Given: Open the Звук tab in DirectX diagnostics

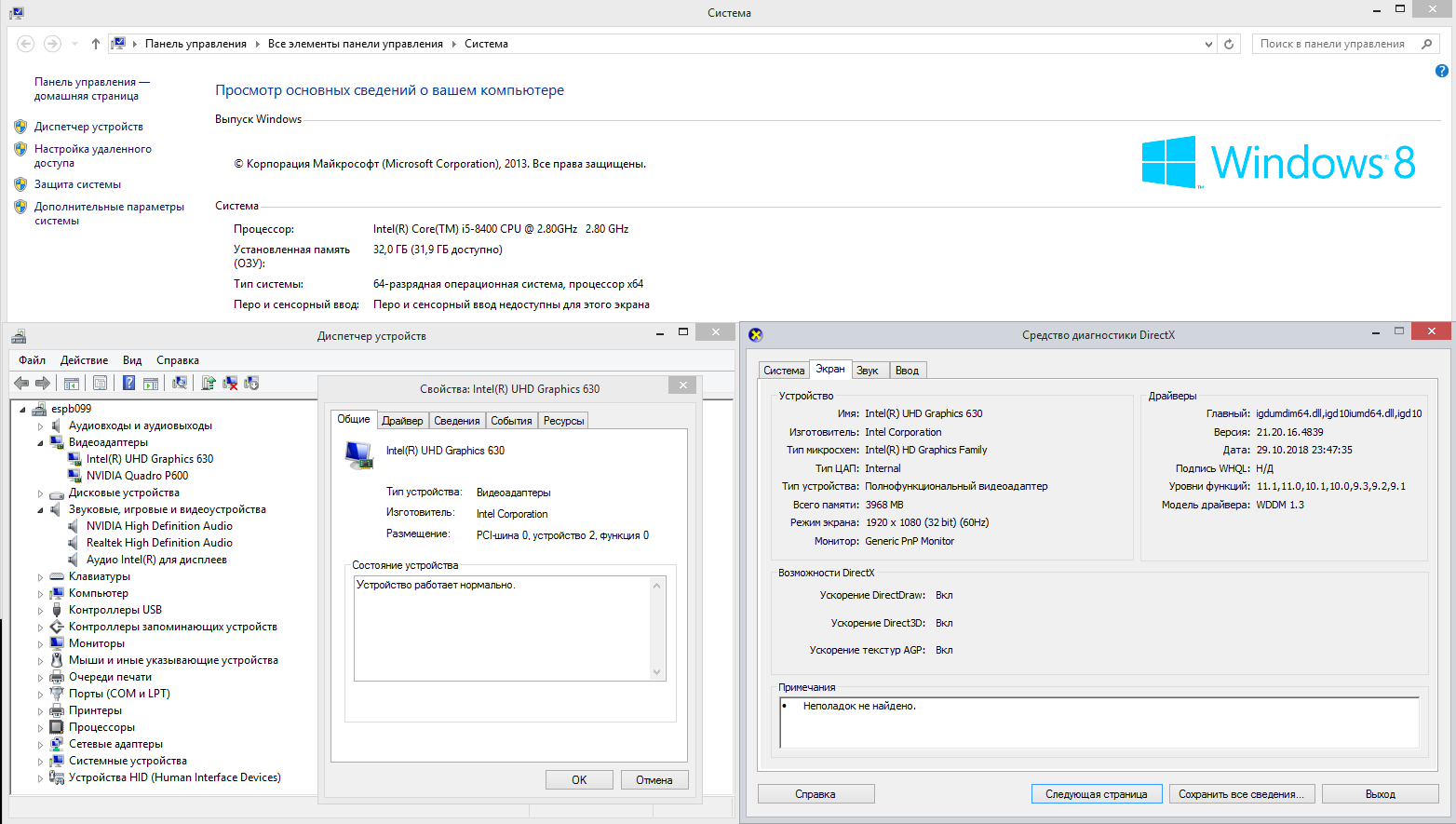Looking at the screenshot, I should pyautogui.click(x=868, y=371).
